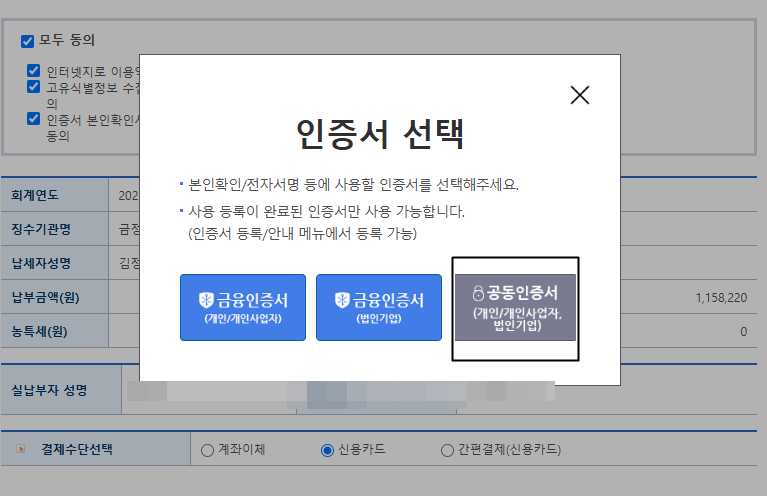Viewport: 767px width, 496px height.
Task: Click lock icon on 공동인증서 button
Action: tap(478, 293)
